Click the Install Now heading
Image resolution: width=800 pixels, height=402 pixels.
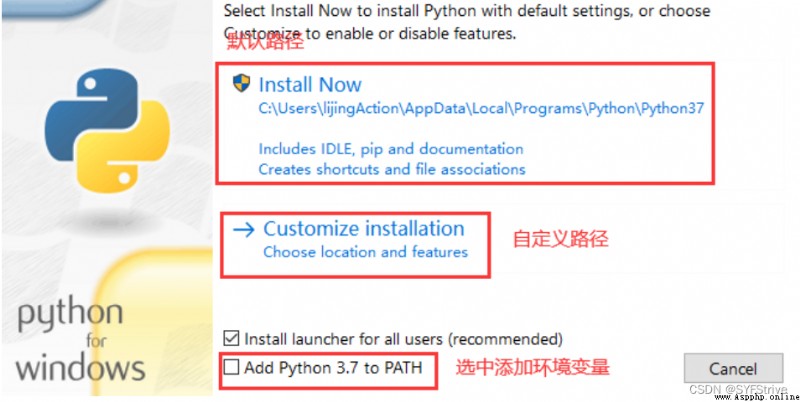tap(310, 85)
